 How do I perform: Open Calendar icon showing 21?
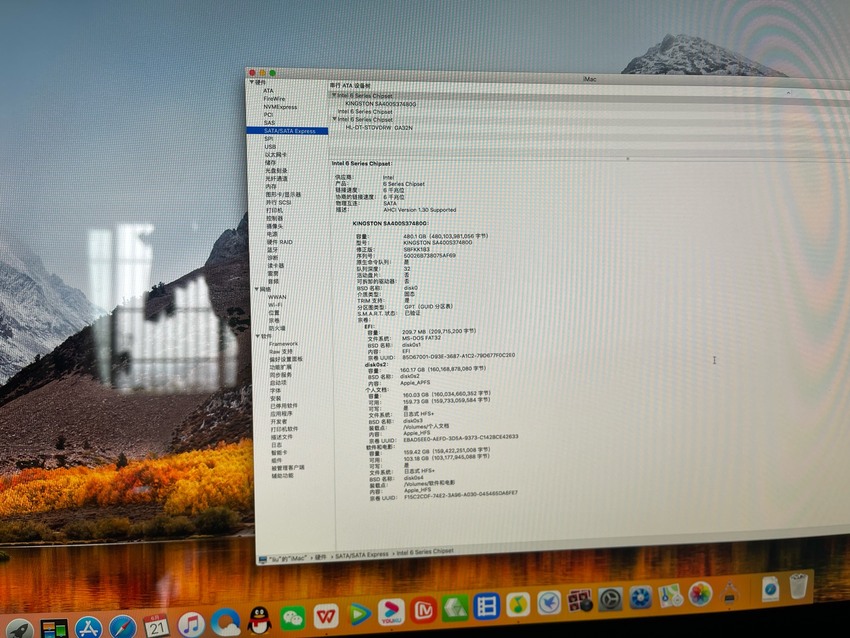coord(157,626)
